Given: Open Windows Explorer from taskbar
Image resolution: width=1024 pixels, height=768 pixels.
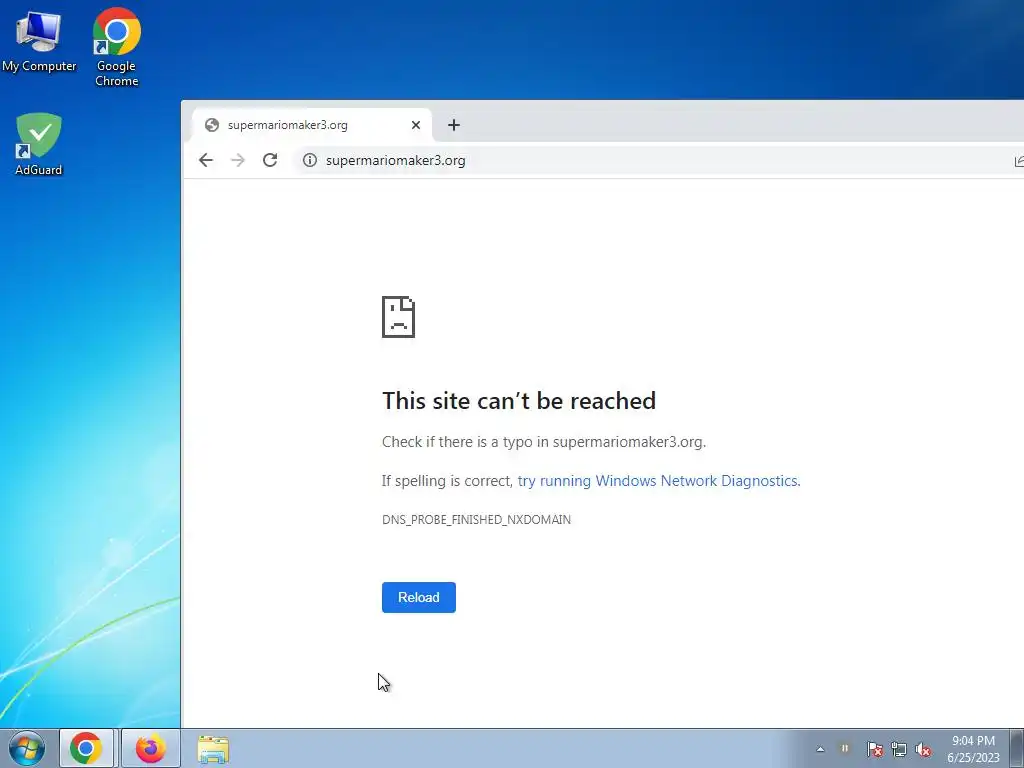Looking at the screenshot, I should [x=213, y=749].
